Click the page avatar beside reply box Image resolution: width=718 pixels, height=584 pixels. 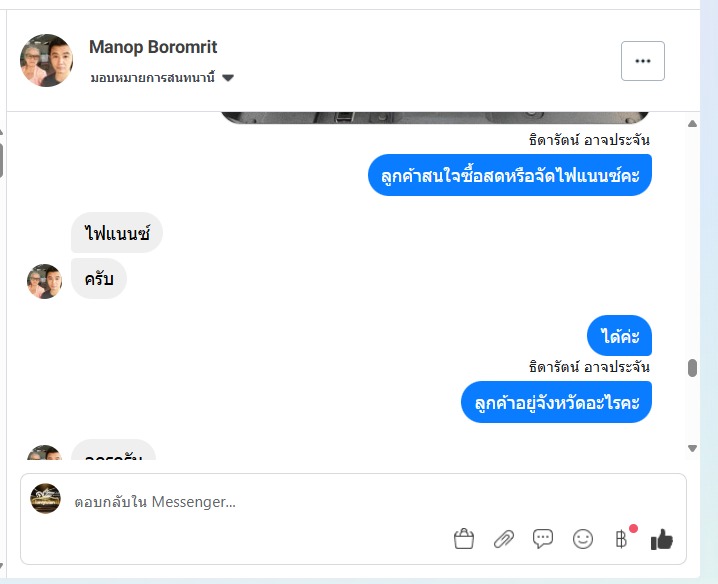click(45, 498)
